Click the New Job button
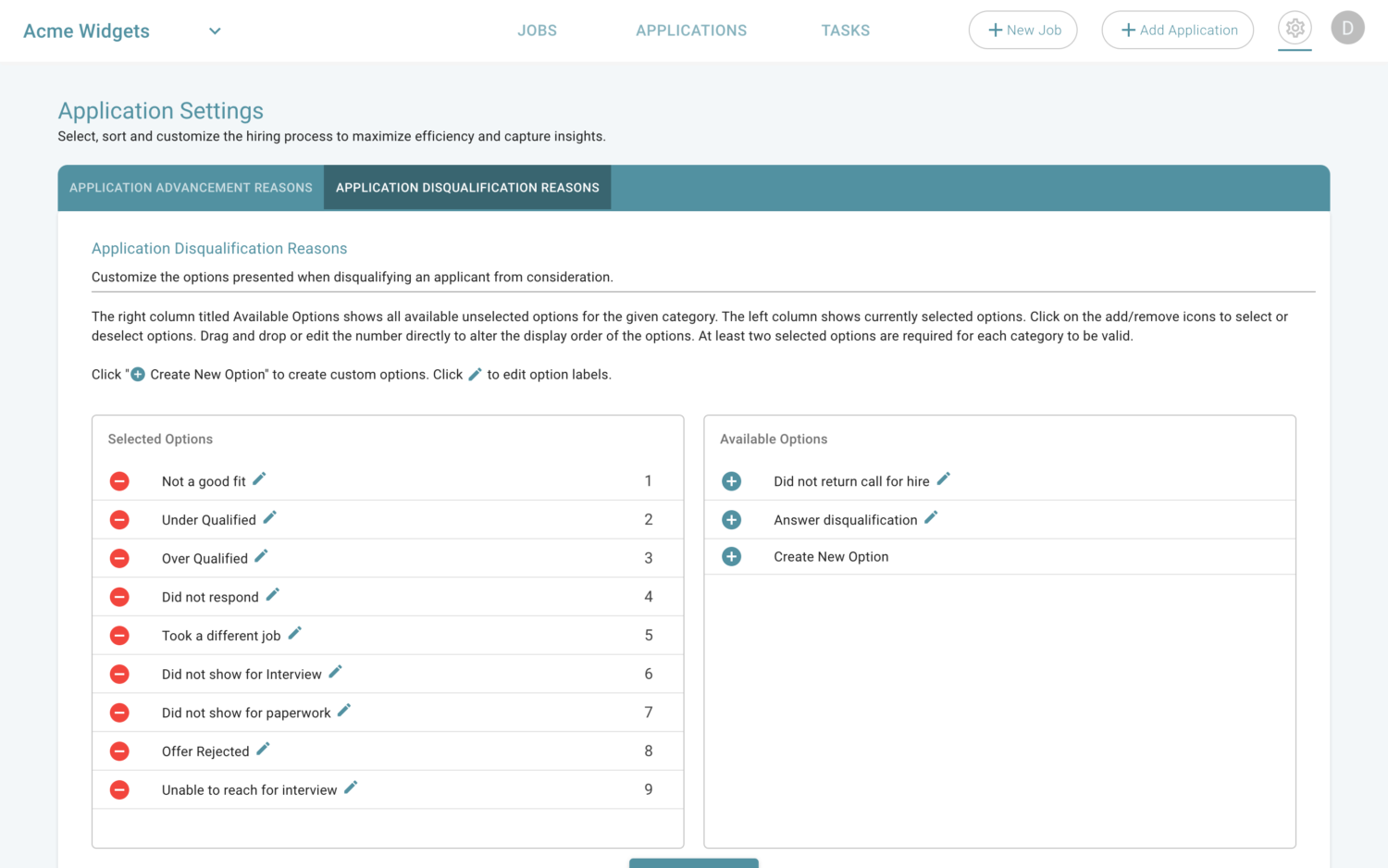Image resolution: width=1388 pixels, height=868 pixels. (1022, 30)
